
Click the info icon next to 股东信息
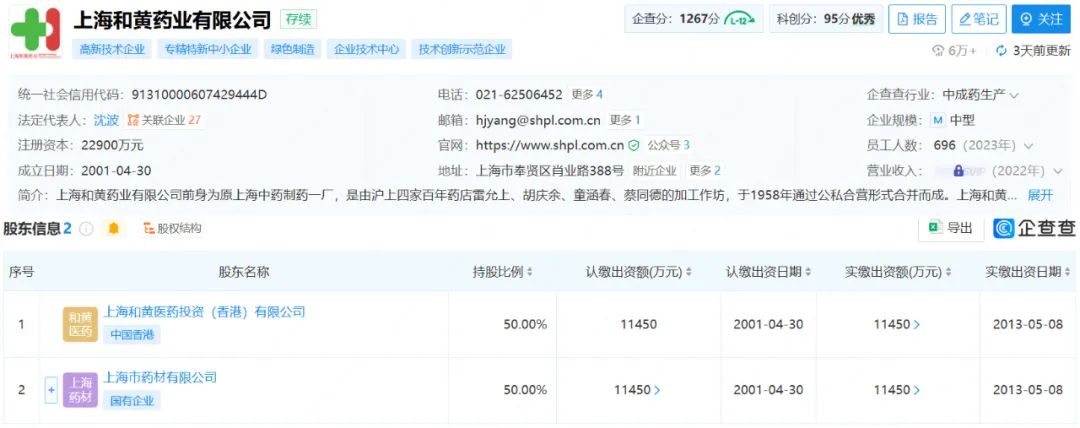87,229
